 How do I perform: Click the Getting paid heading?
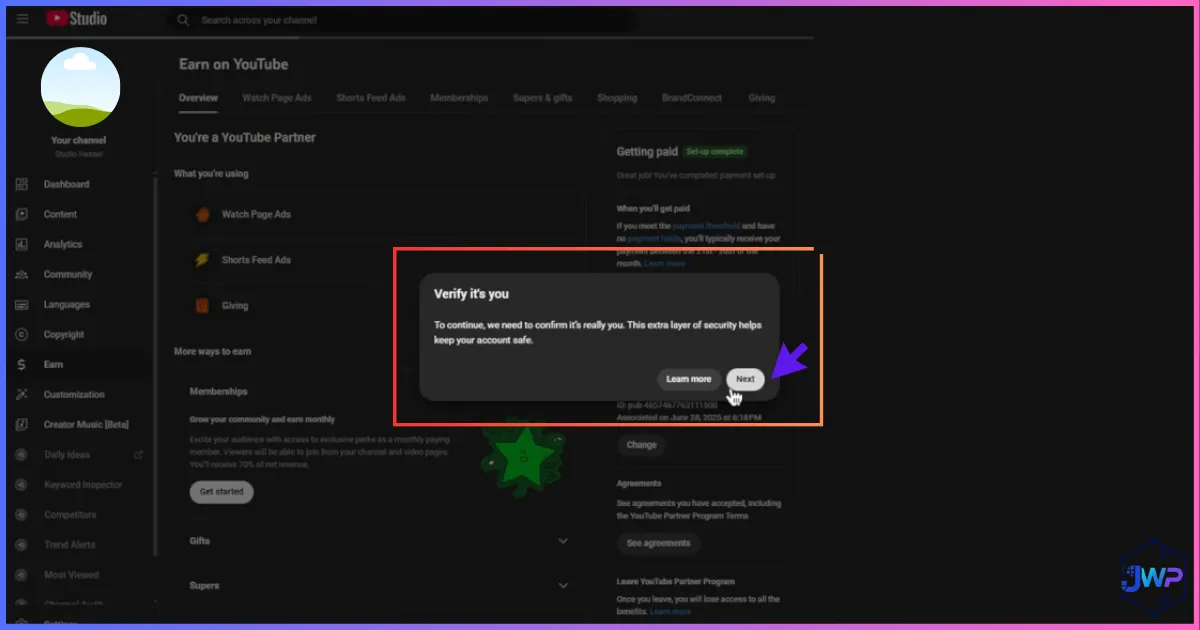(x=647, y=152)
